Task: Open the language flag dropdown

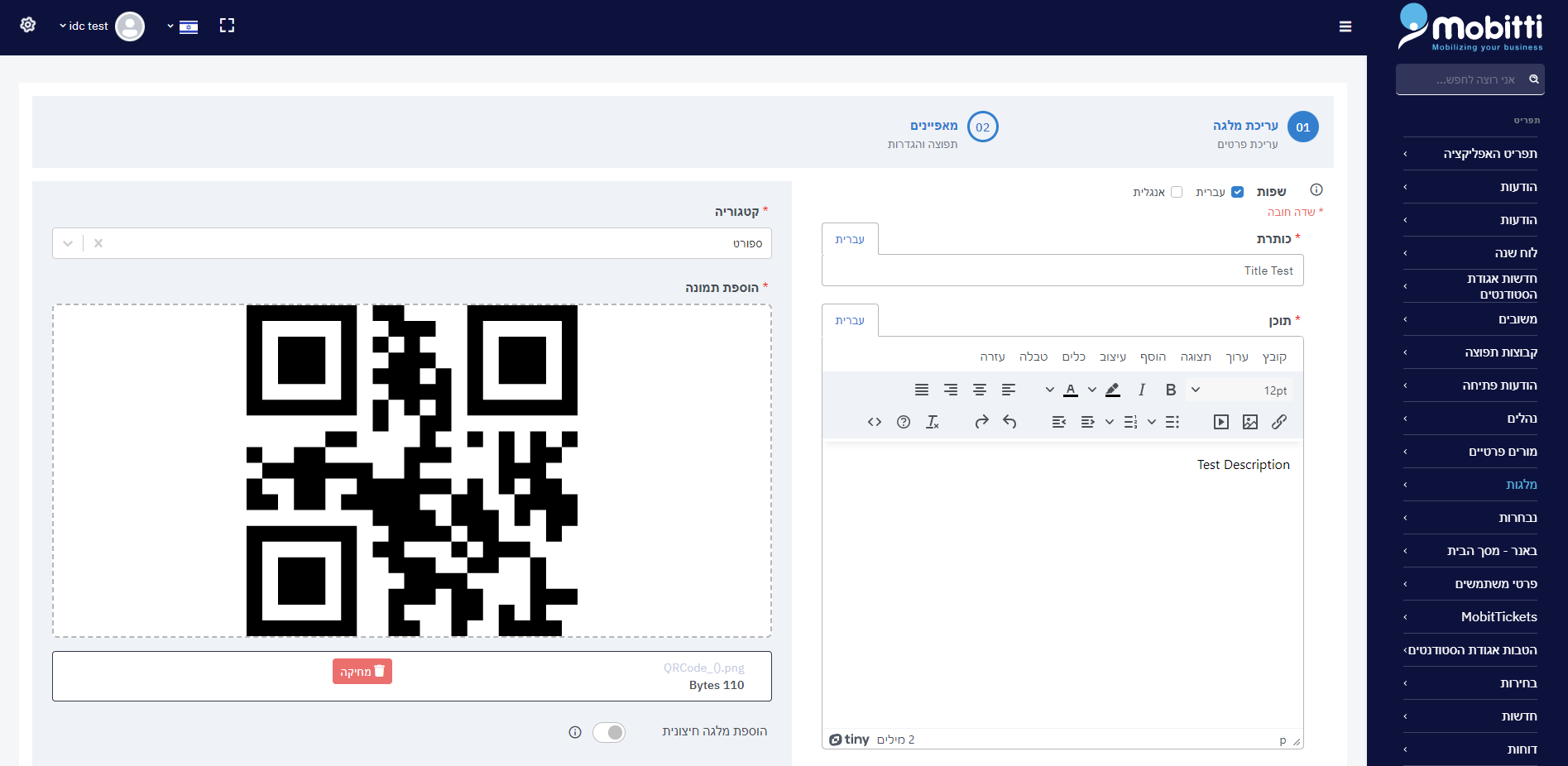Action: point(183,26)
